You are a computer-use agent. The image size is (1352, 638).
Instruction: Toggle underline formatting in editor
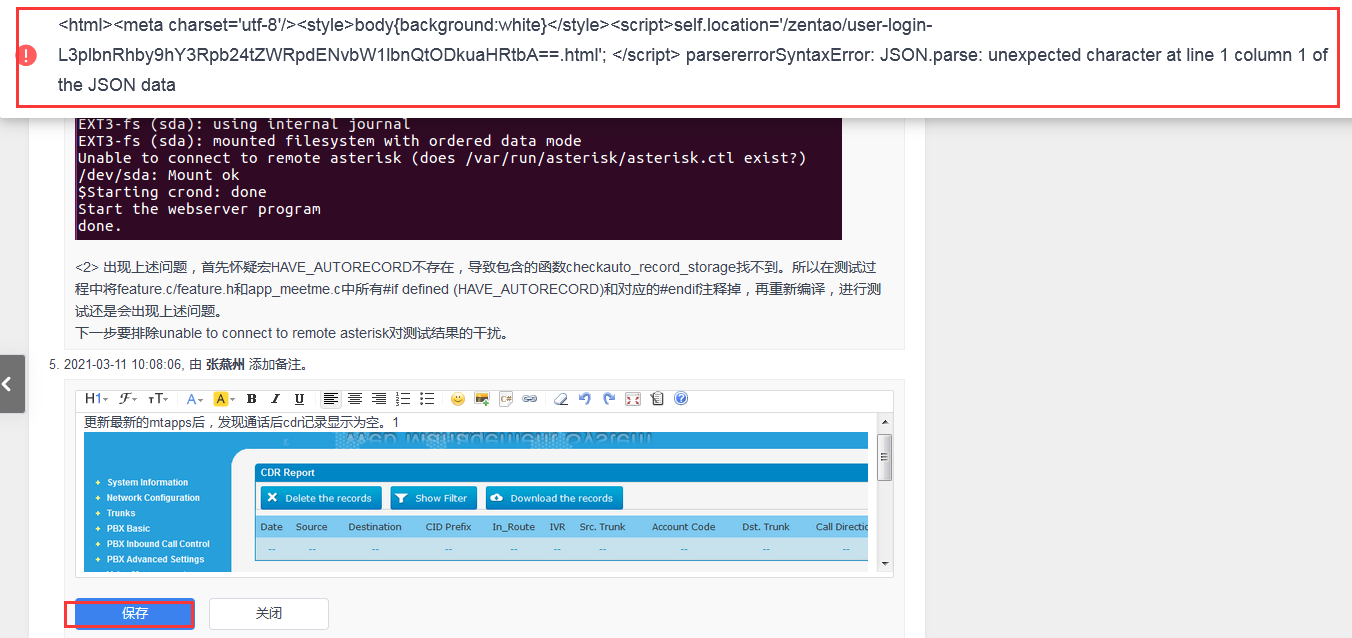point(299,399)
